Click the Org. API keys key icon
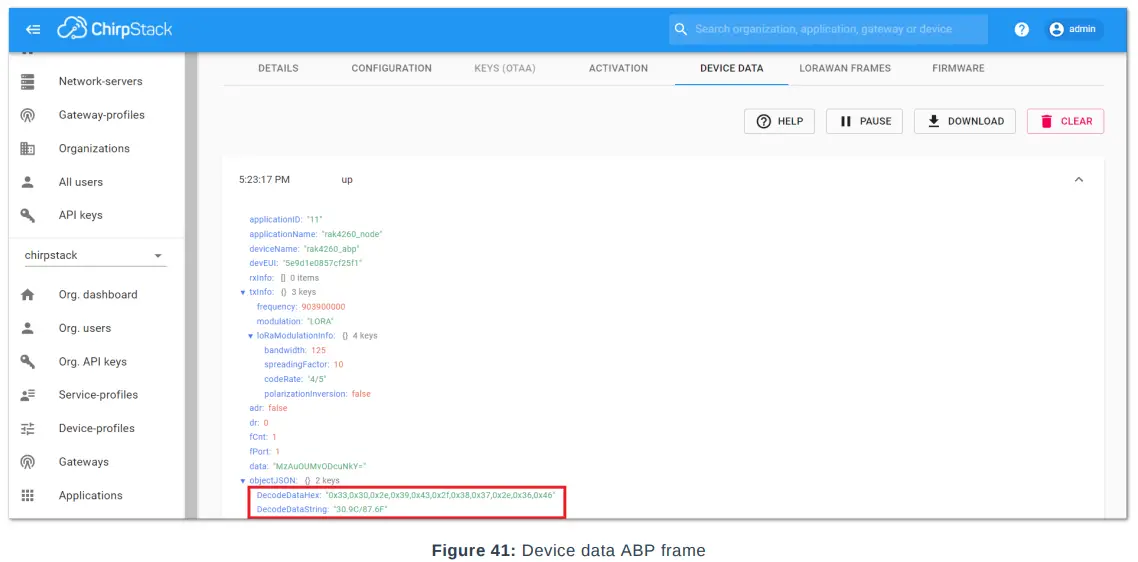The image size is (1138, 562). (x=28, y=362)
